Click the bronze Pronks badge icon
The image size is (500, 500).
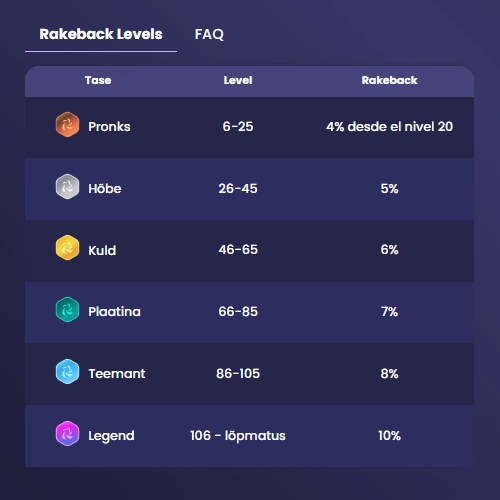tap(67, 125)
